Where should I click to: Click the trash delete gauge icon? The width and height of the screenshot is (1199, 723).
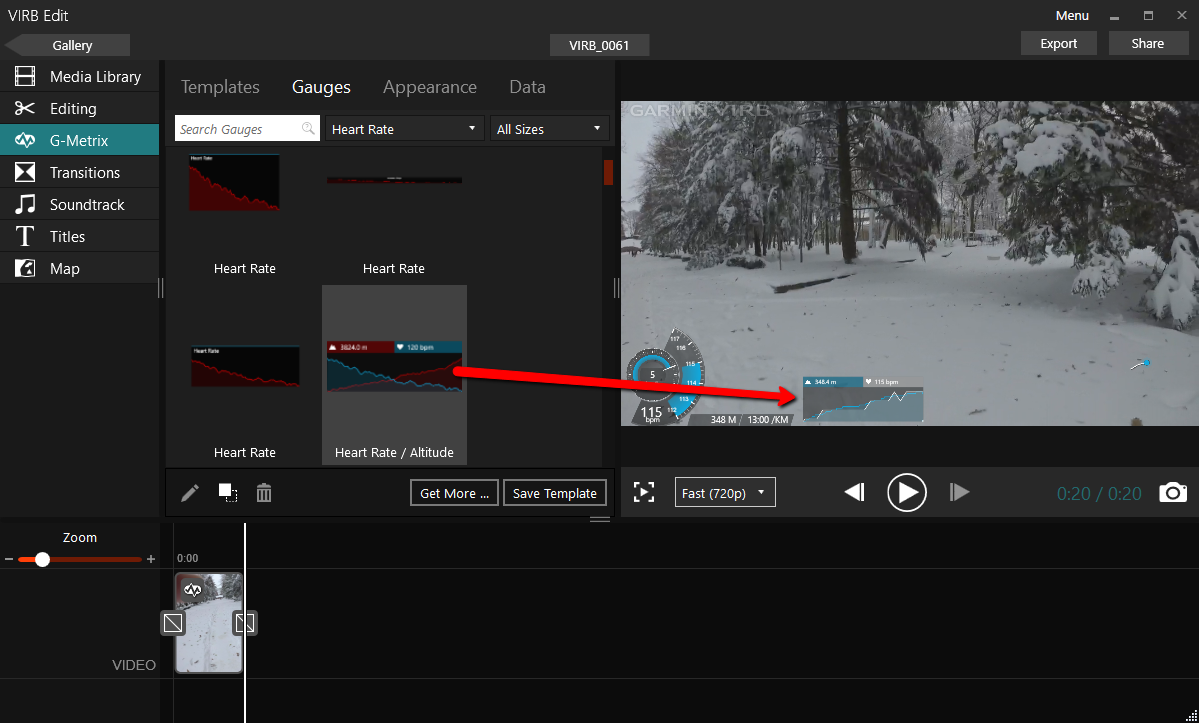264,493
